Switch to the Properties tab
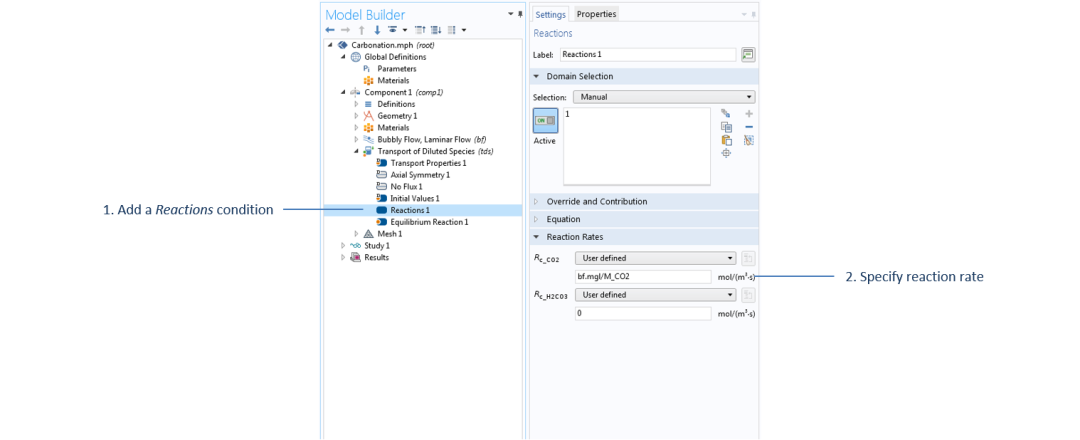 (x=596, y=14)
